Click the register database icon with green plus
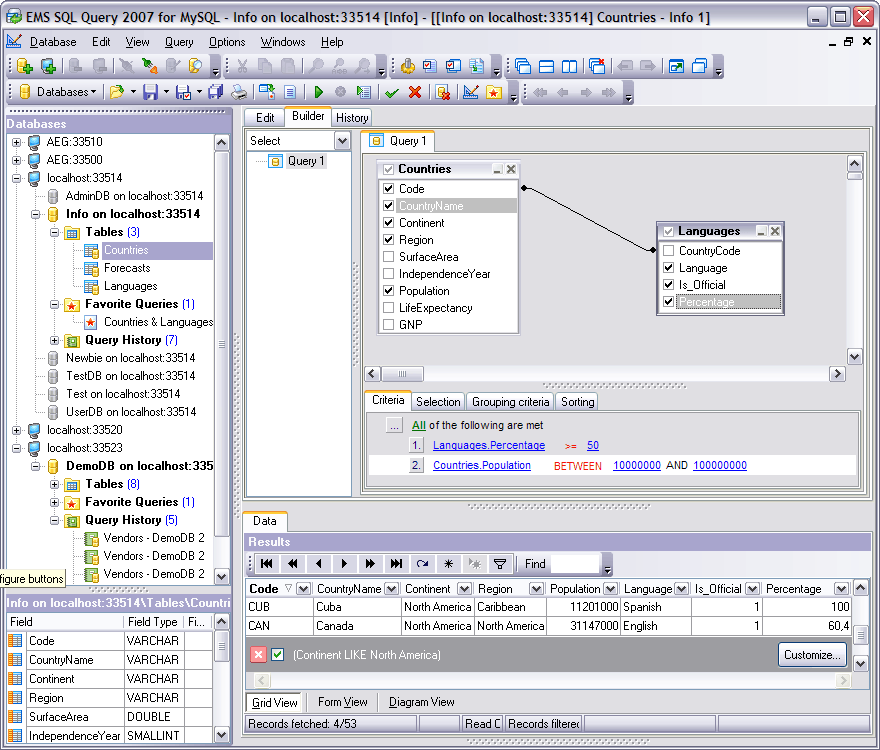 pyautogui.click(x=25, y=67)
